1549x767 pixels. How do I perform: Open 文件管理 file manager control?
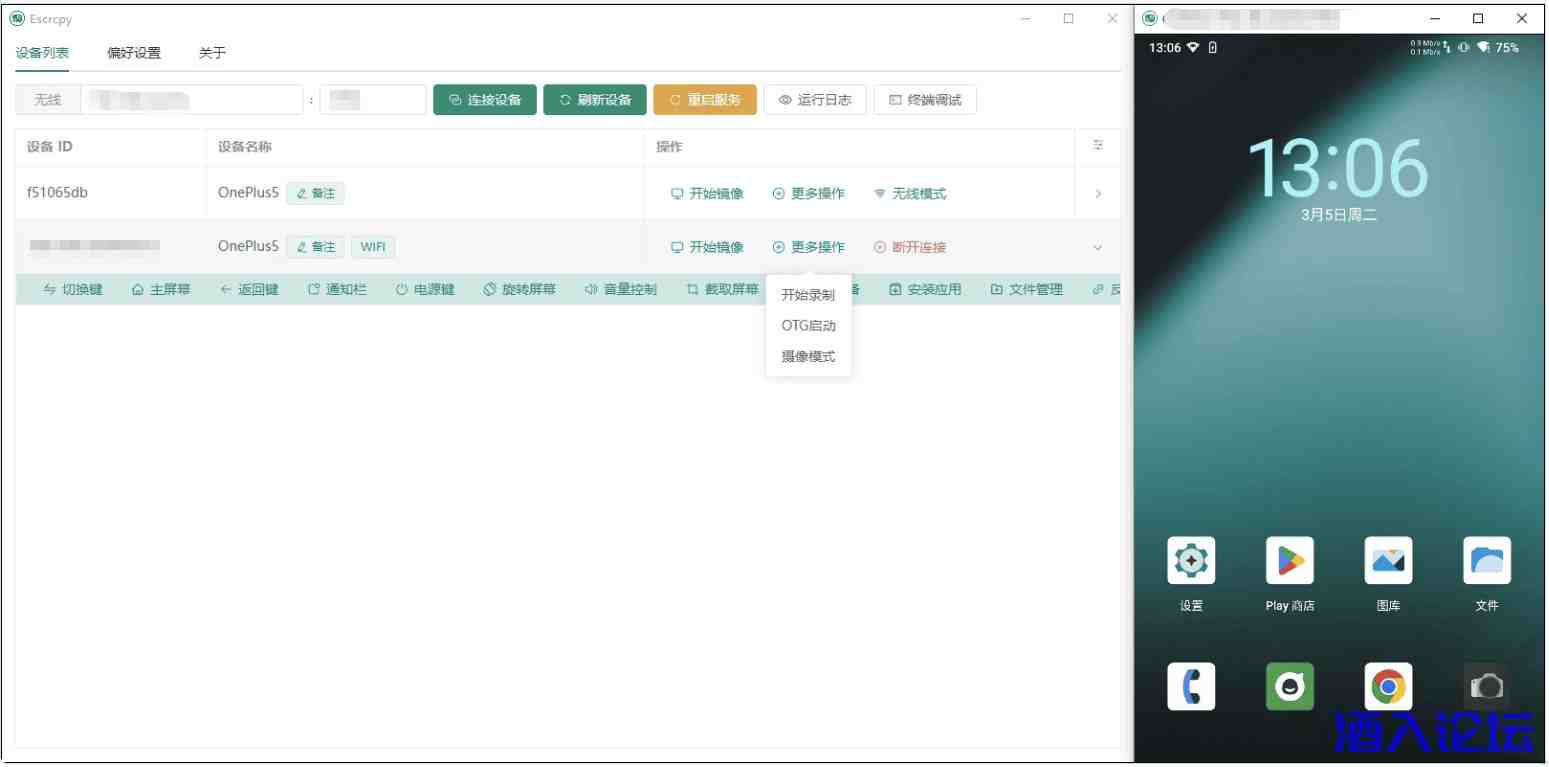[x=1026, y=290]
